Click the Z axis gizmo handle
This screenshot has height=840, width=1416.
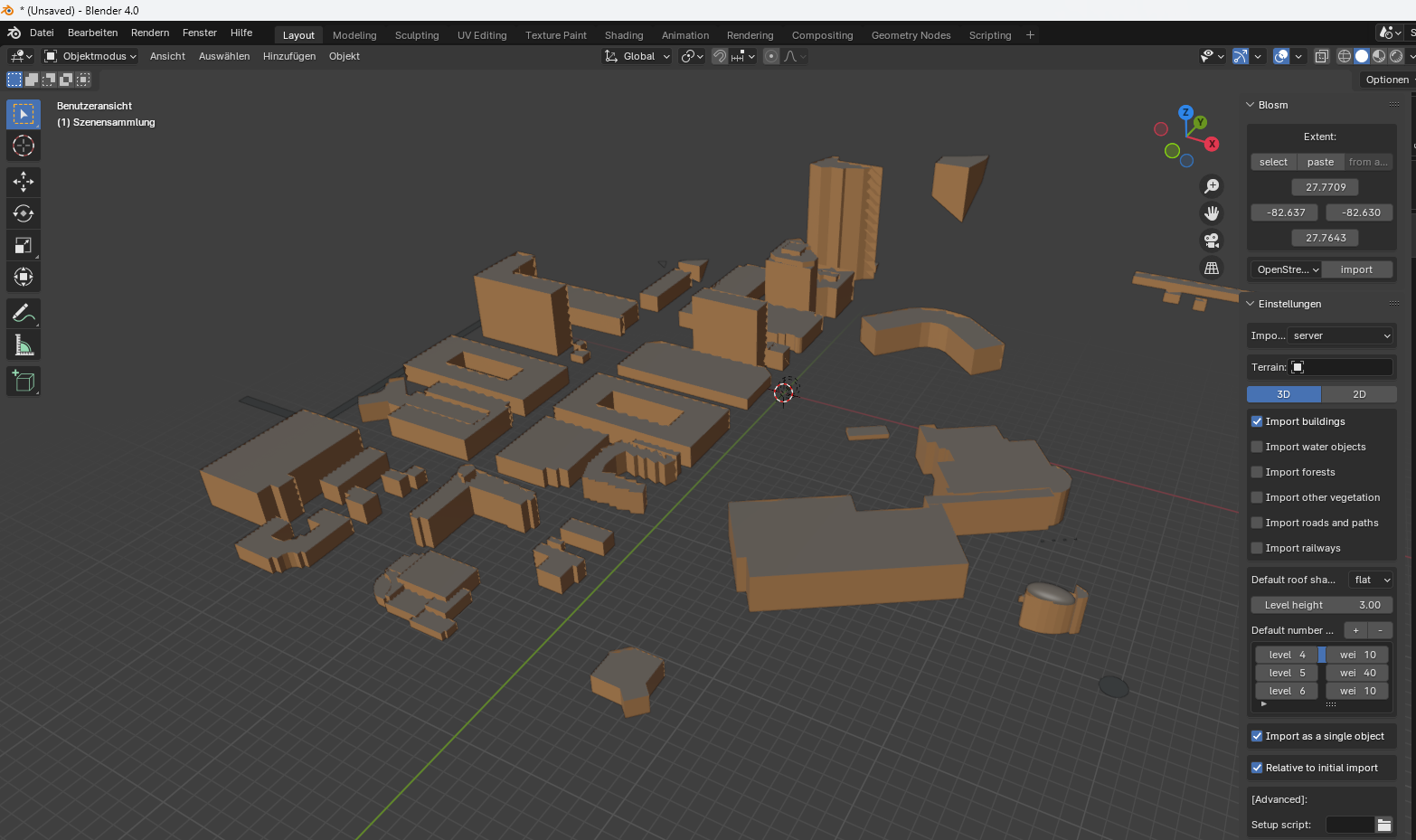(1185, 112)
